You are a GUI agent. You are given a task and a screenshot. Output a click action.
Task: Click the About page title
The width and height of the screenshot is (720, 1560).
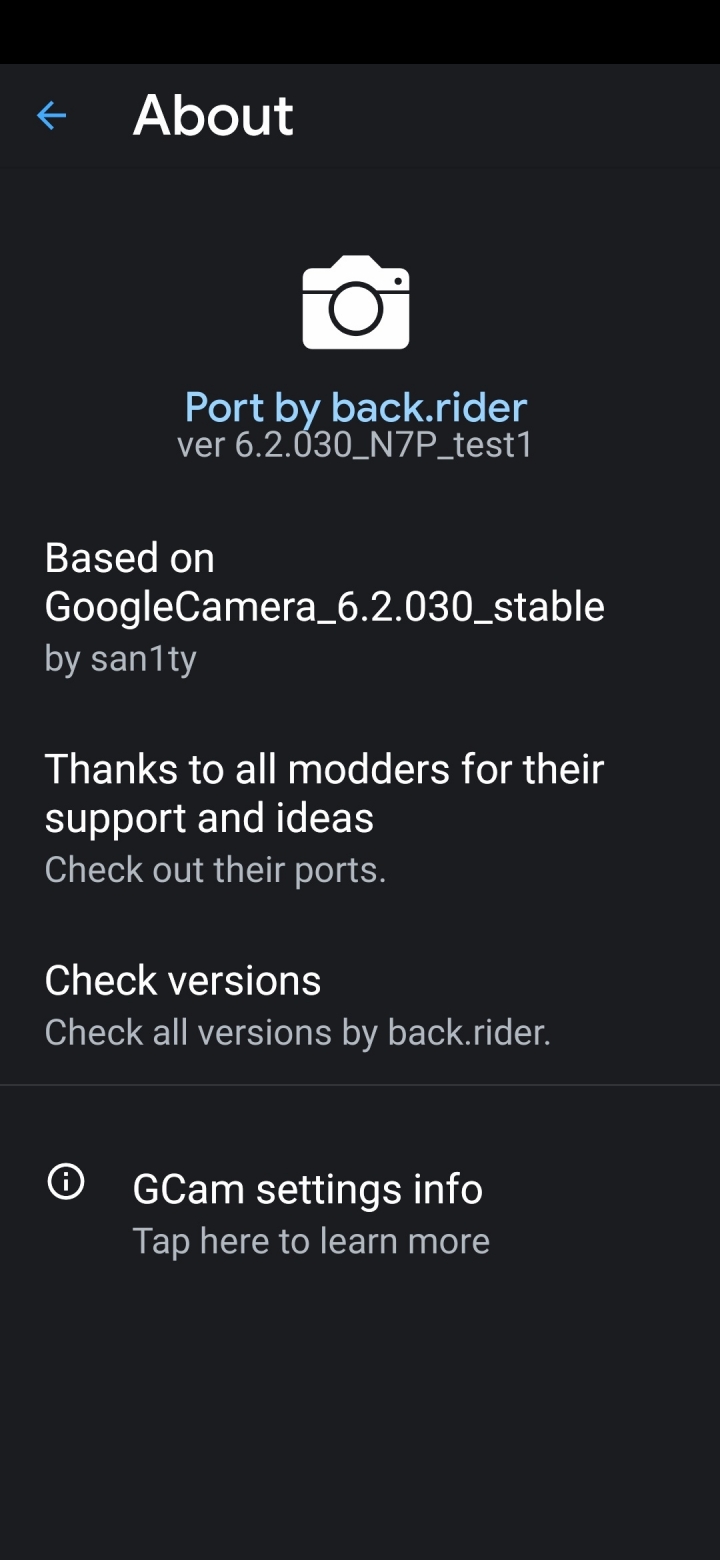pyautogui.click(x=213, y=115)
